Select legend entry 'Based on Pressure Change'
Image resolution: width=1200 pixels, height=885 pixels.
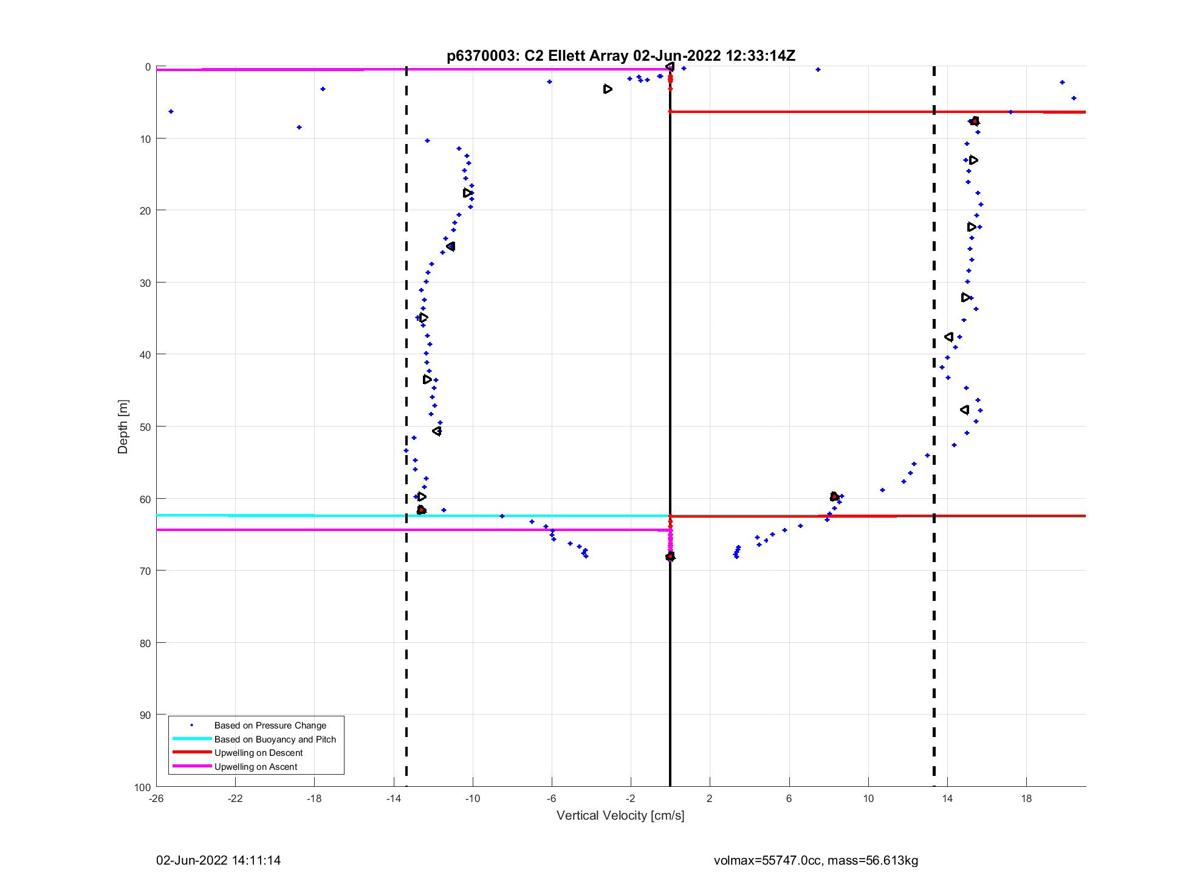click(270, 725)
